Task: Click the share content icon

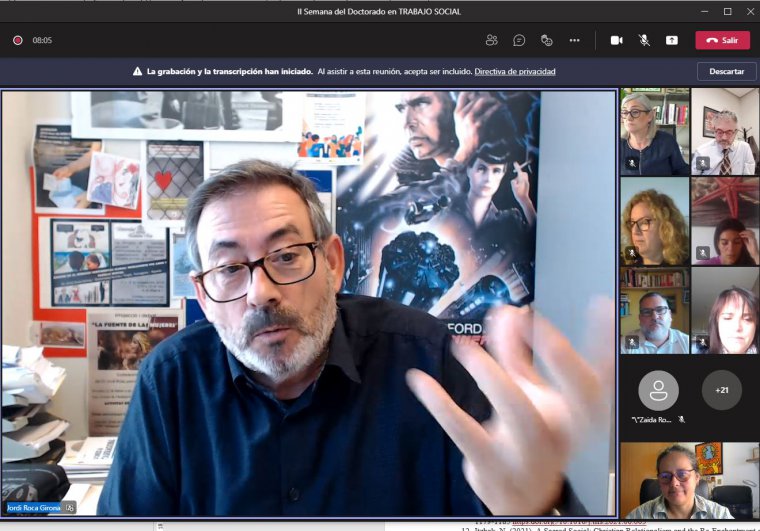Action: click(672, 40)
